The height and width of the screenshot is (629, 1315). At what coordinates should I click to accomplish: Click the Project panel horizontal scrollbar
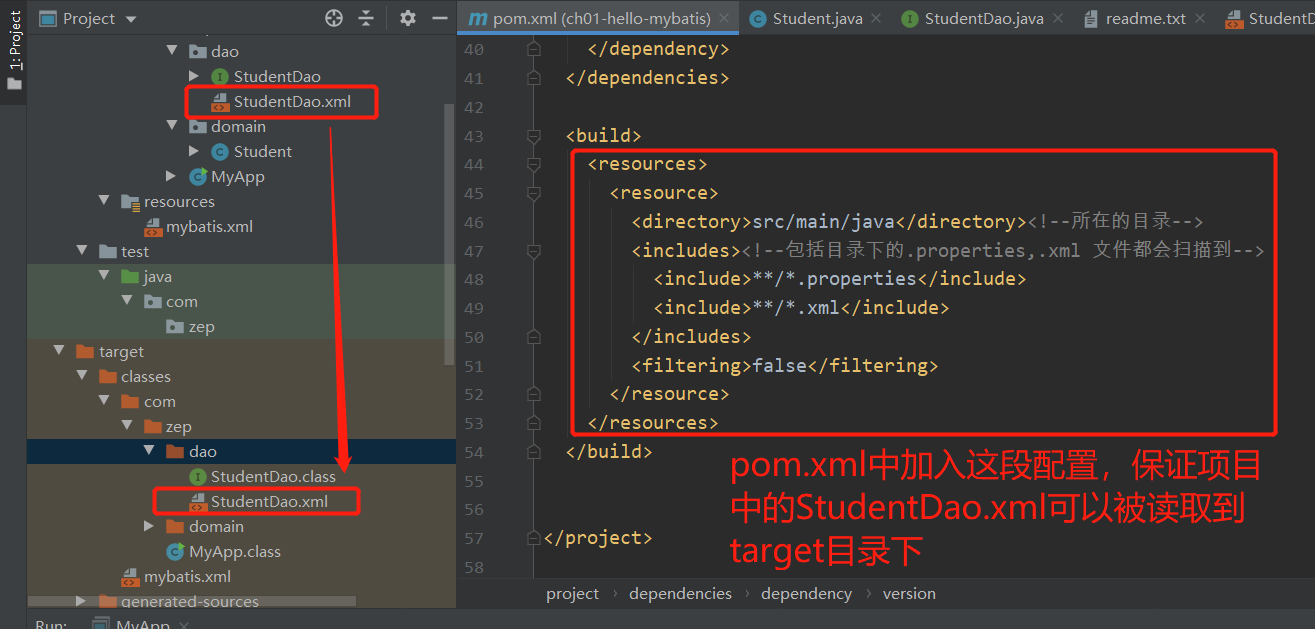pyautogui.click(x=192, y=601)
